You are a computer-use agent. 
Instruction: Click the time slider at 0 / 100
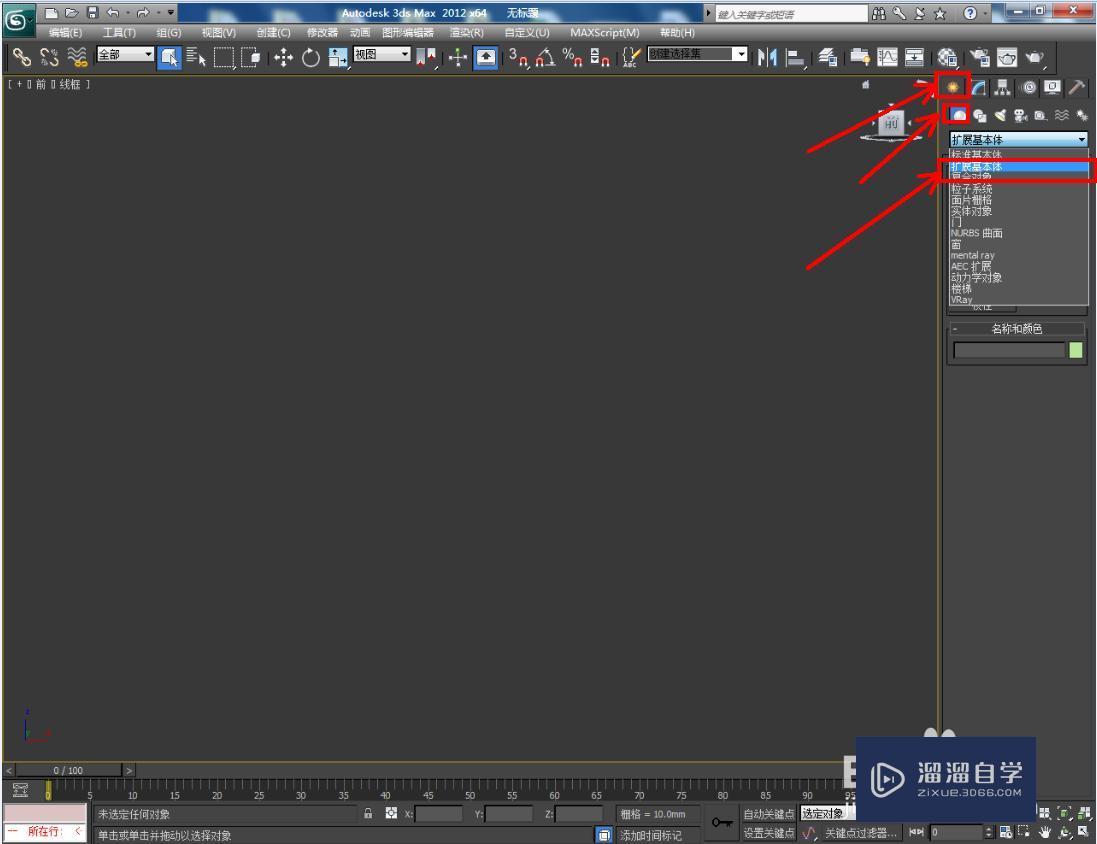[x=68, y=771]
